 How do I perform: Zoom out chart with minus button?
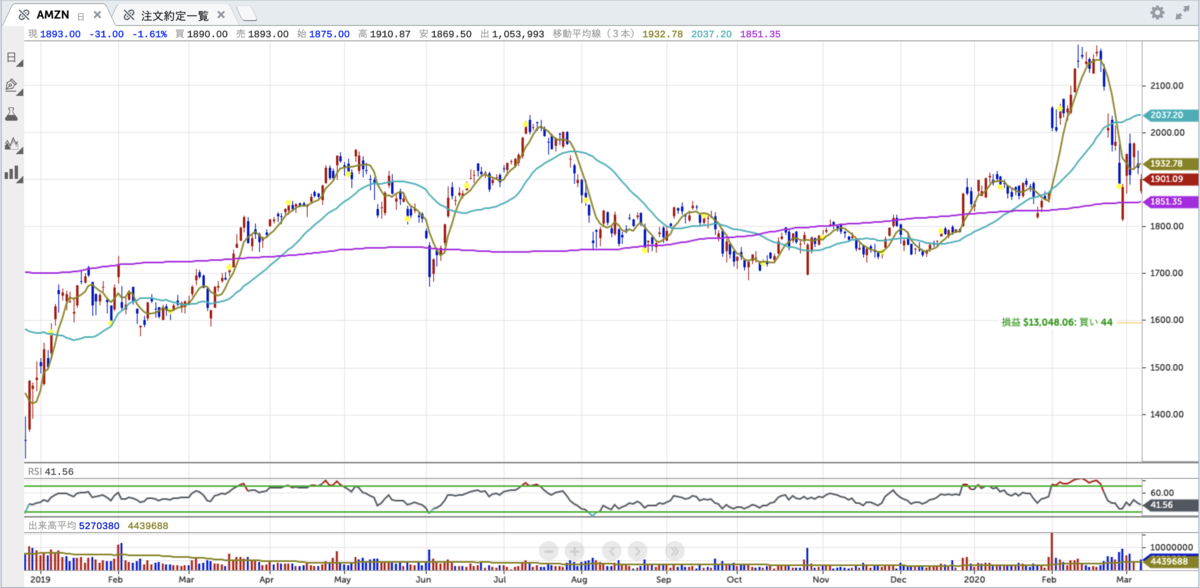coord(549,550)
